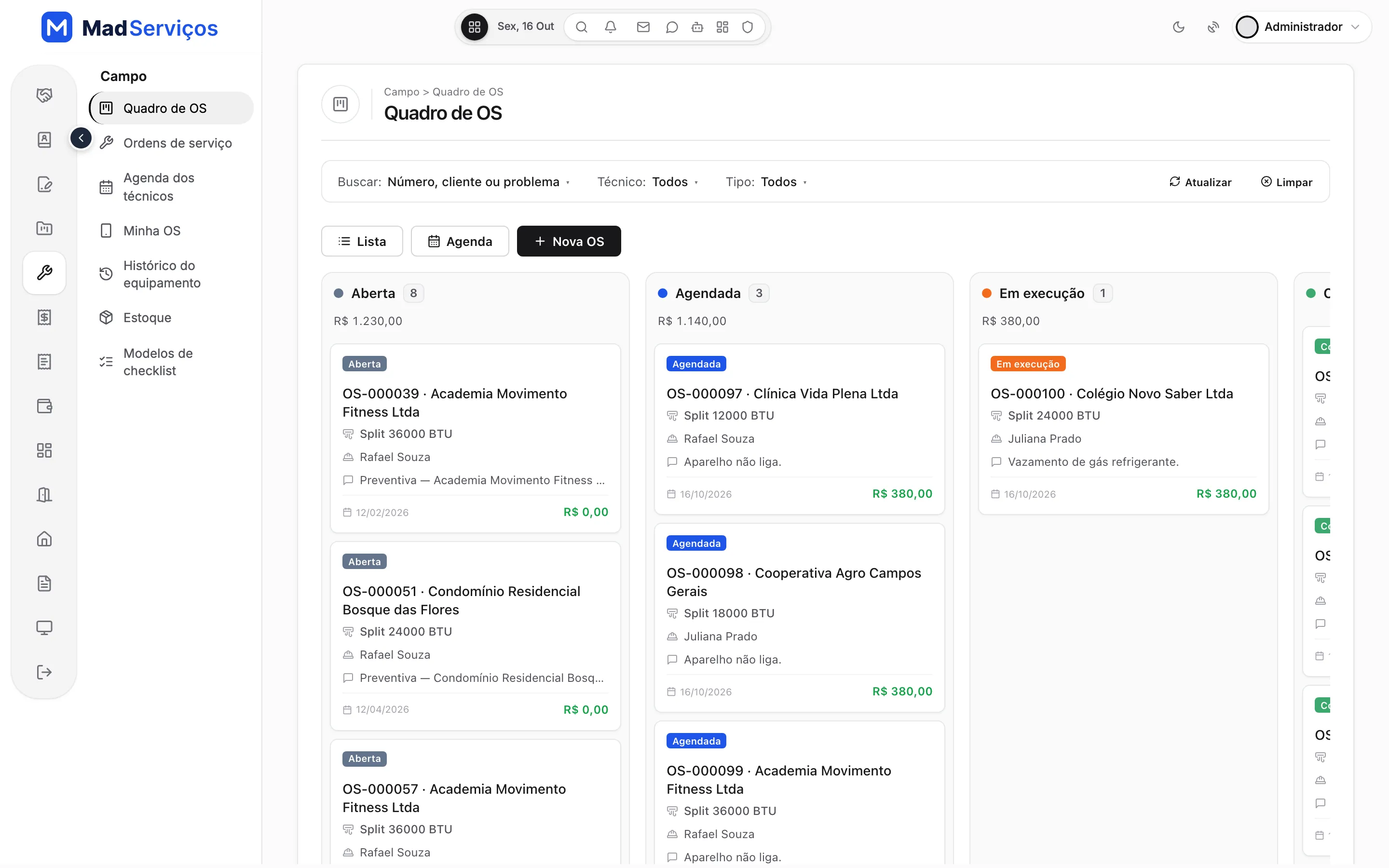Toggle dark mode moon icon
Screen dimensions: 1389x868
1178,27
